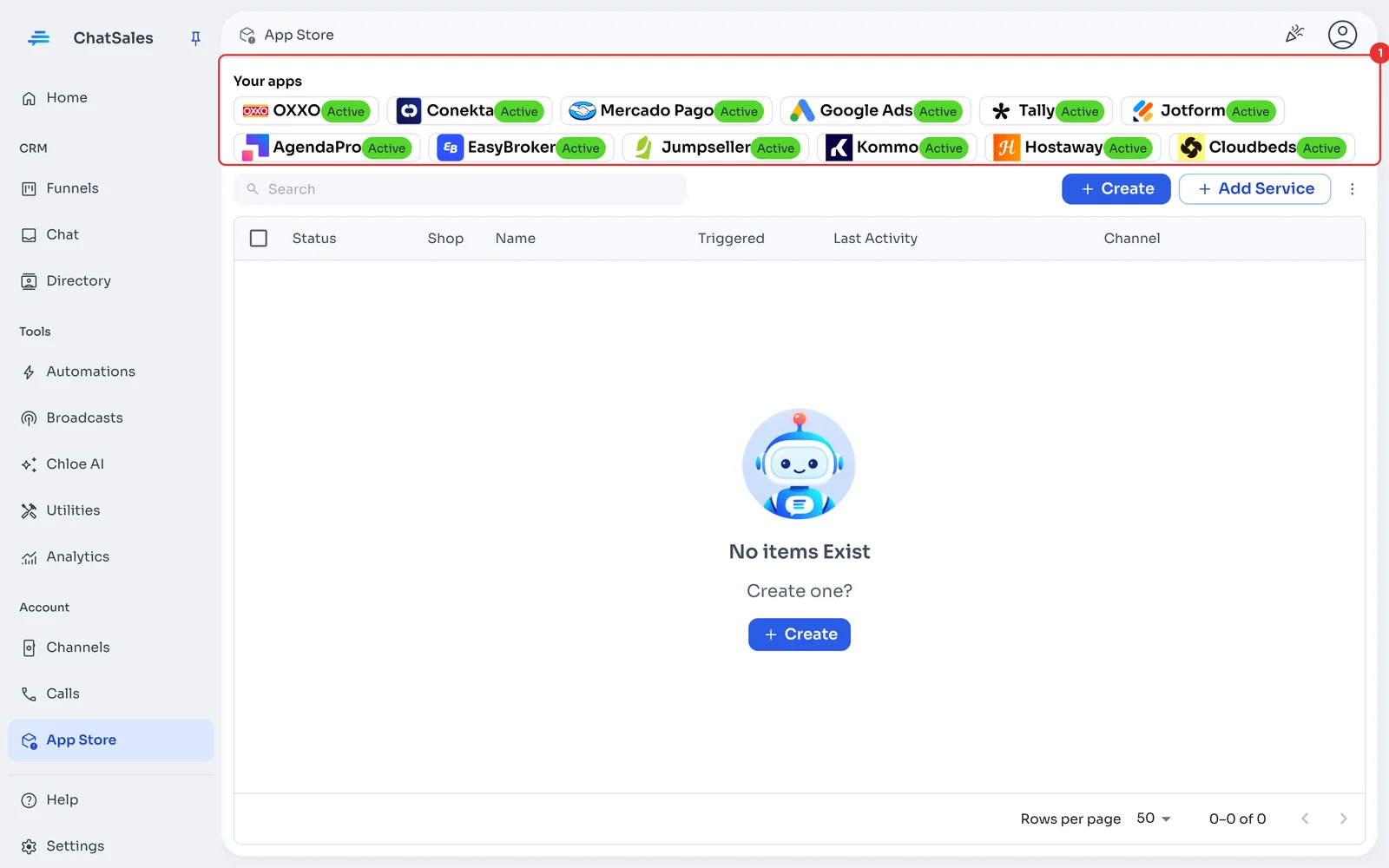Open the Hostaway app chip
Screen dimensions: 1389x868
coord(1073,148)
